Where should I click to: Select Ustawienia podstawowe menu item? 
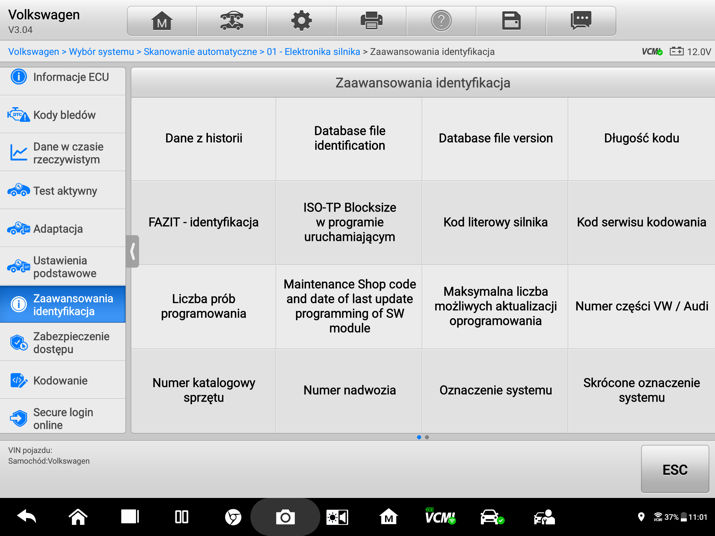62,267
